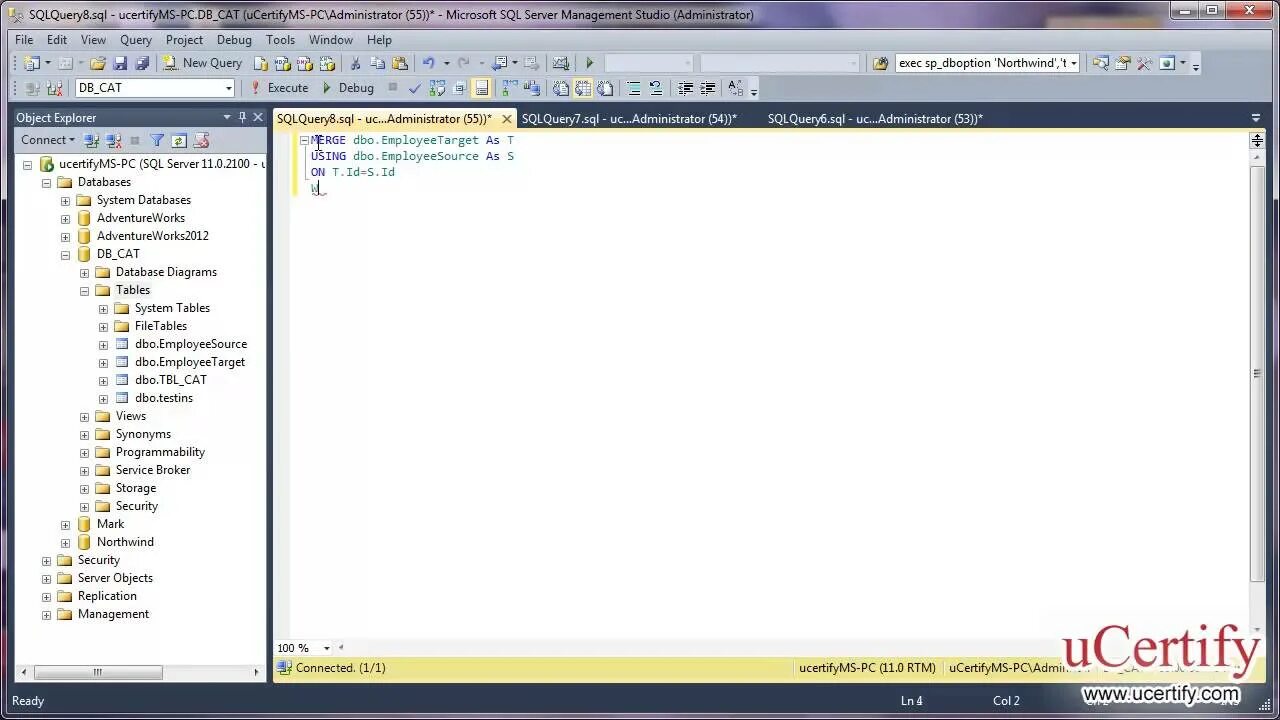Expand the Server Objects node
Image resolution: width=1280 pixels, height=720 pixels.
click(x=46, y=578)
